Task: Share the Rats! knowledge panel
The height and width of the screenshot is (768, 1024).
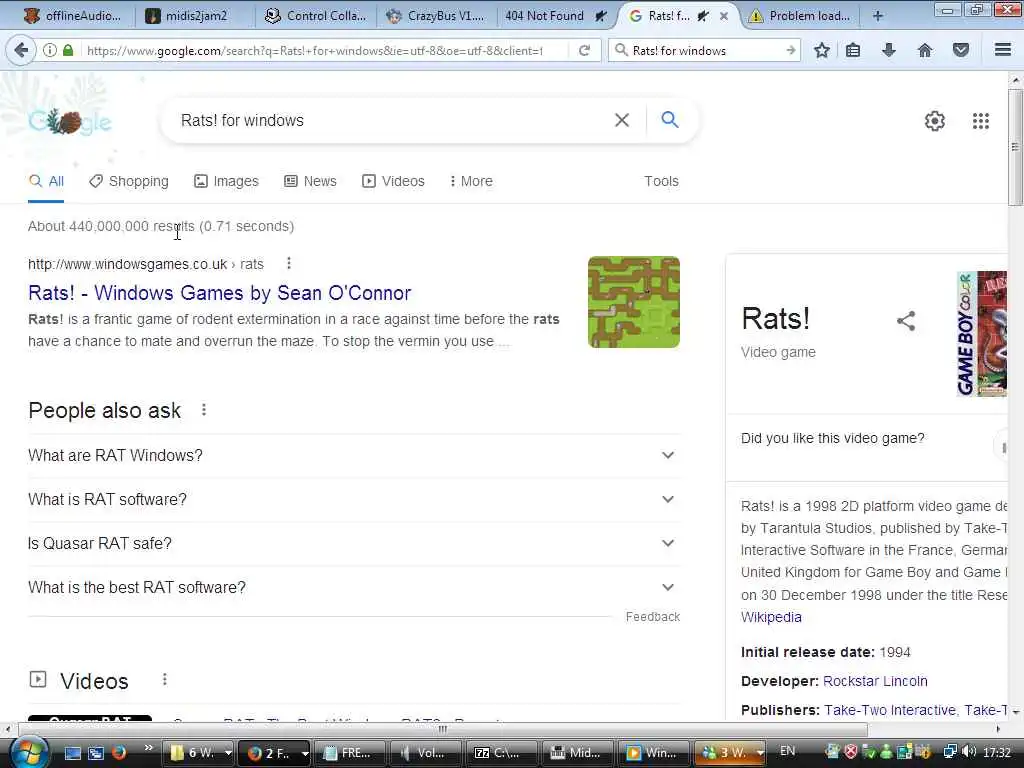Action: pos(906,321)
